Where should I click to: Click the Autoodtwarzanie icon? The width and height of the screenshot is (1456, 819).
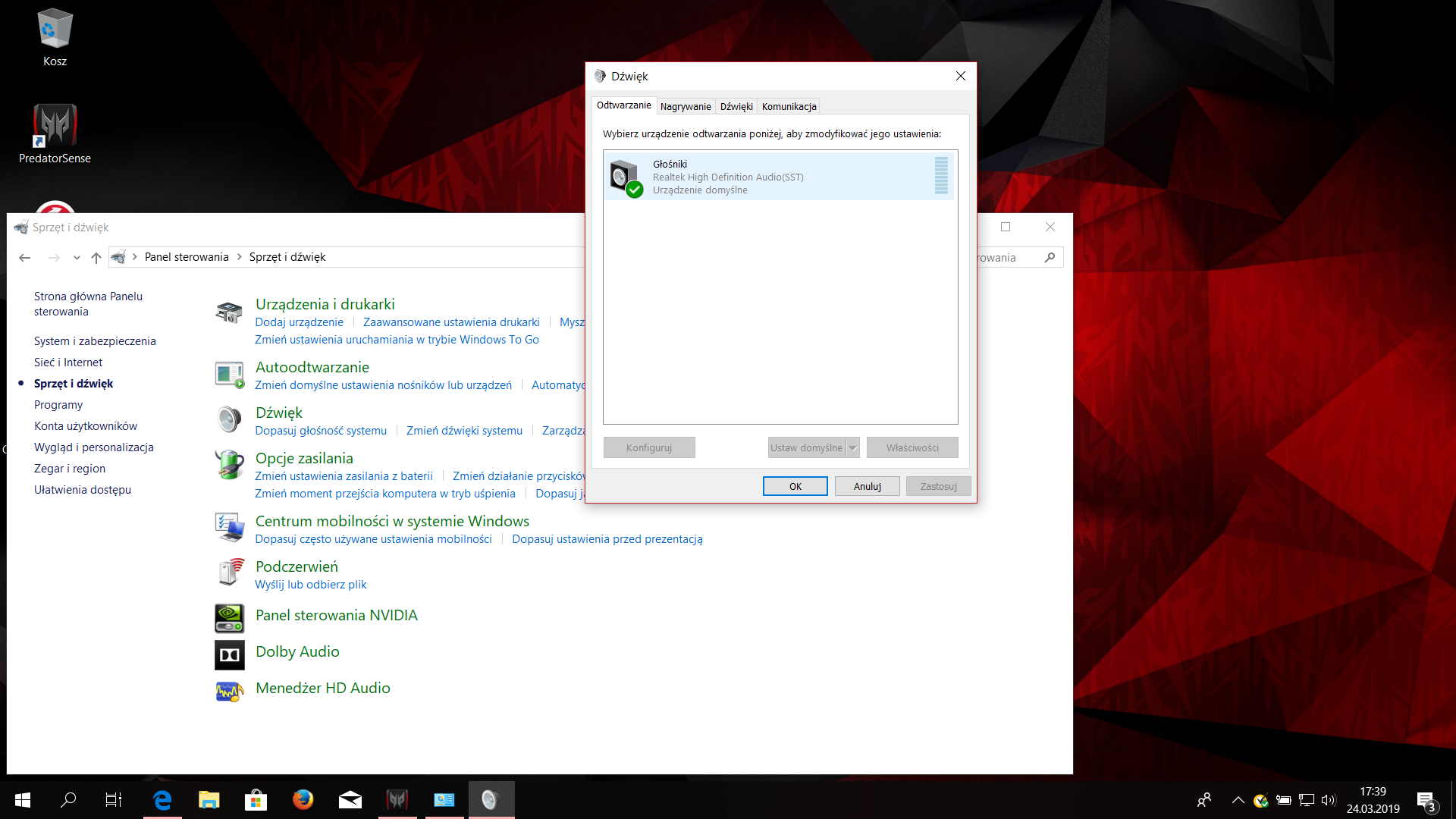pos(229,374)
